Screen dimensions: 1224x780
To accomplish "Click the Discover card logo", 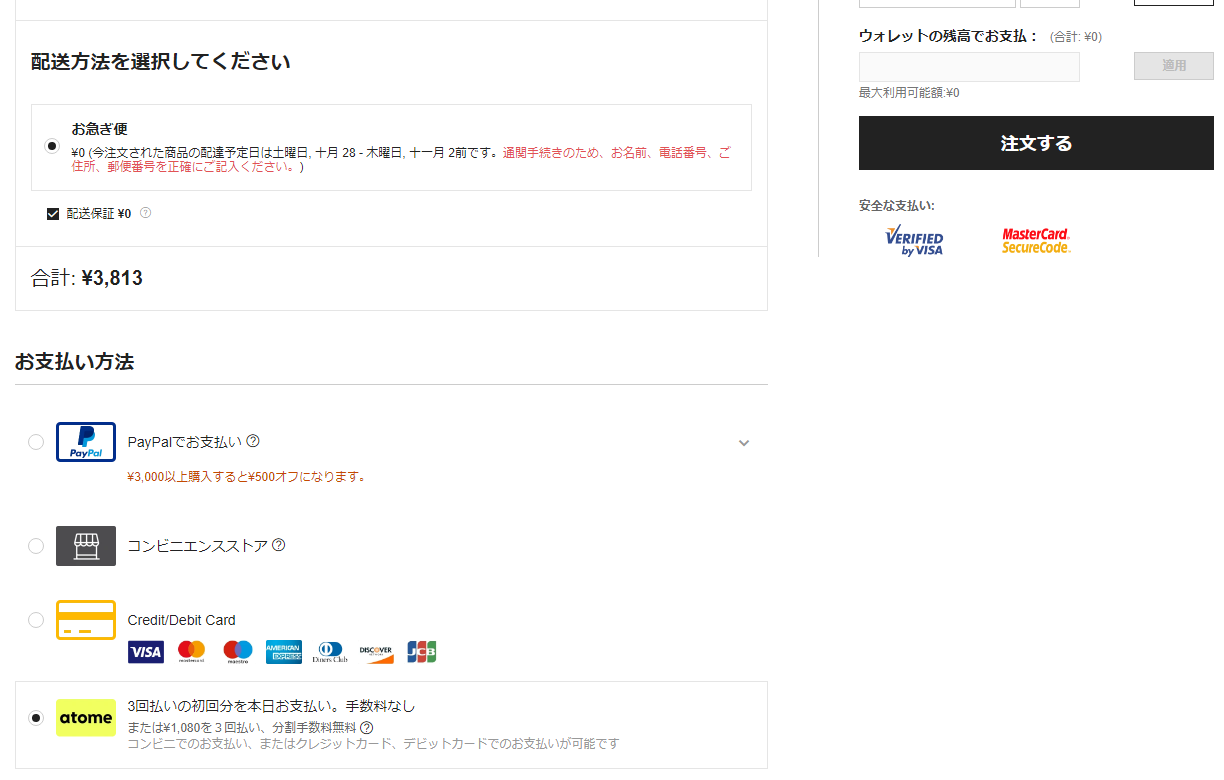I will click(376, 652).
